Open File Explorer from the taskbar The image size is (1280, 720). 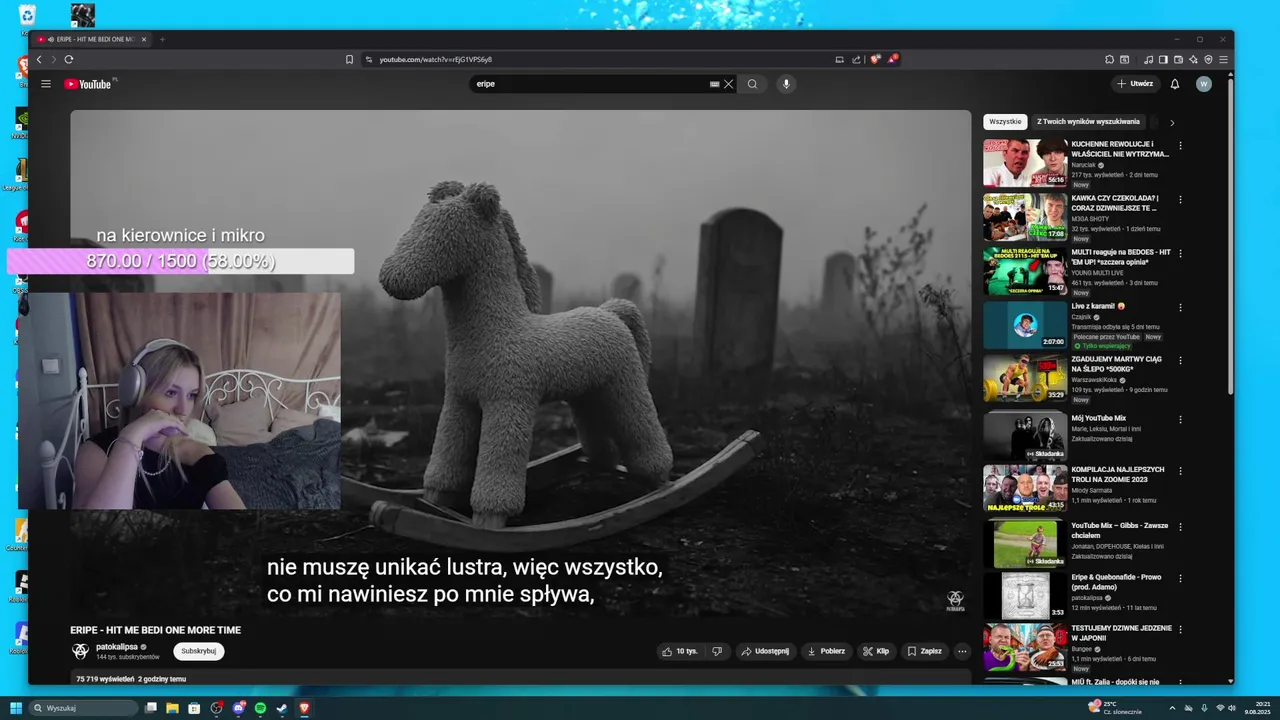click(x=172, y=708)
